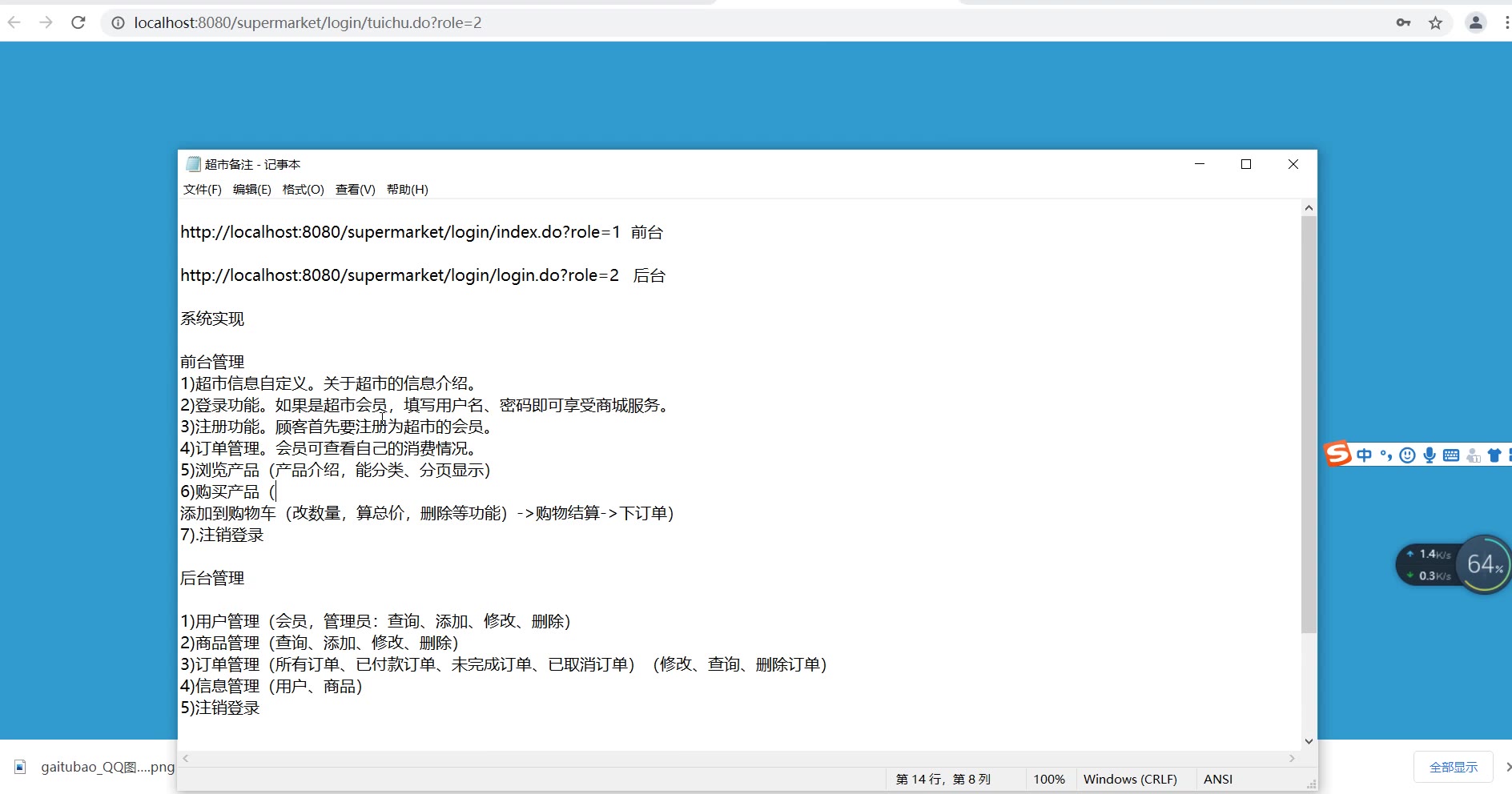Click the 64% memory usage circle widget
The height and width of the screenshot is (794, 1512).
coord(1485,564)
